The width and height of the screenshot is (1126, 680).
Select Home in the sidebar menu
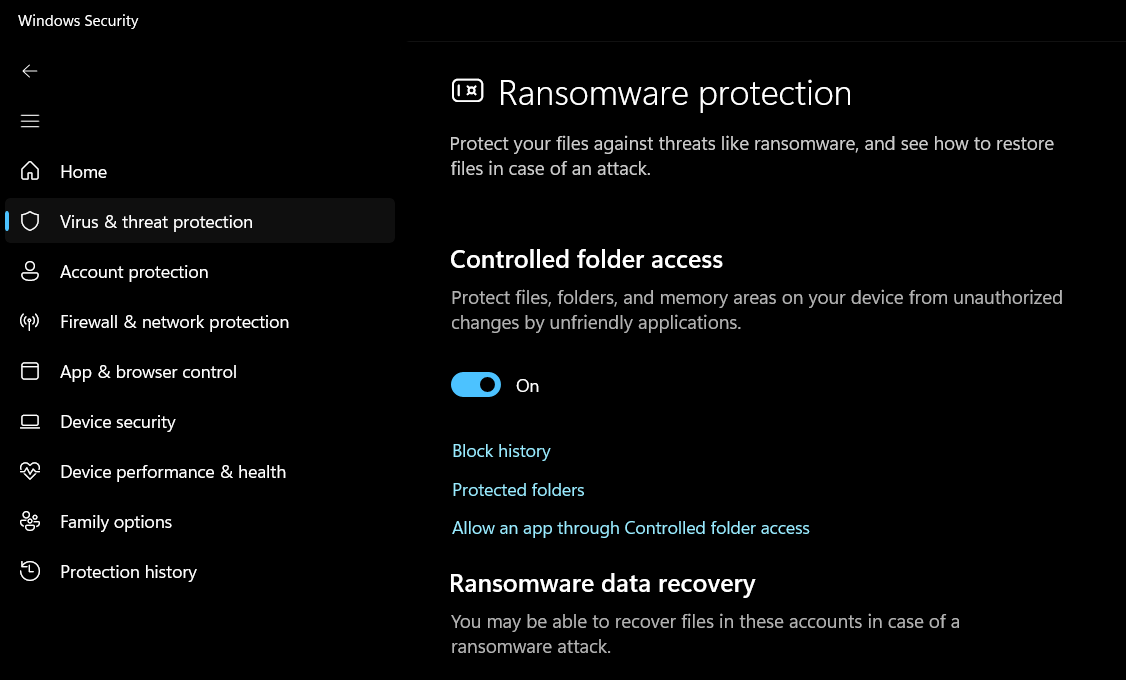tap(83, 171)
